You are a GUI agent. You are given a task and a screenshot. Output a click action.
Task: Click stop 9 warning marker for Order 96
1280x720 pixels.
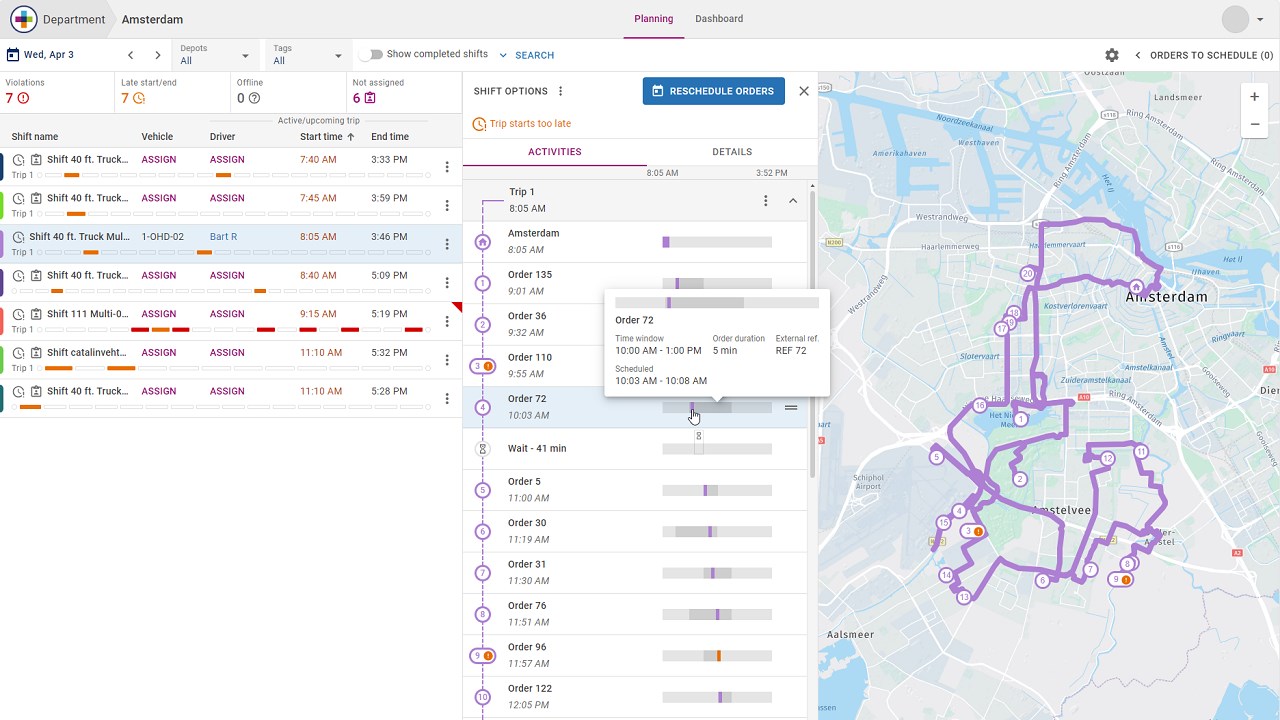[483, 656]
